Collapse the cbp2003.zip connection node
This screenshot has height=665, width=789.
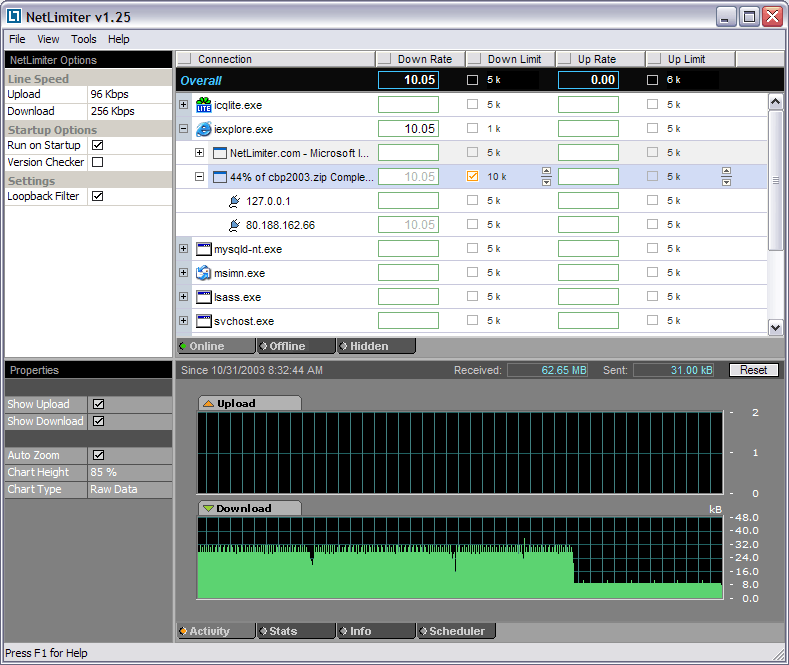tap(200, 177)
